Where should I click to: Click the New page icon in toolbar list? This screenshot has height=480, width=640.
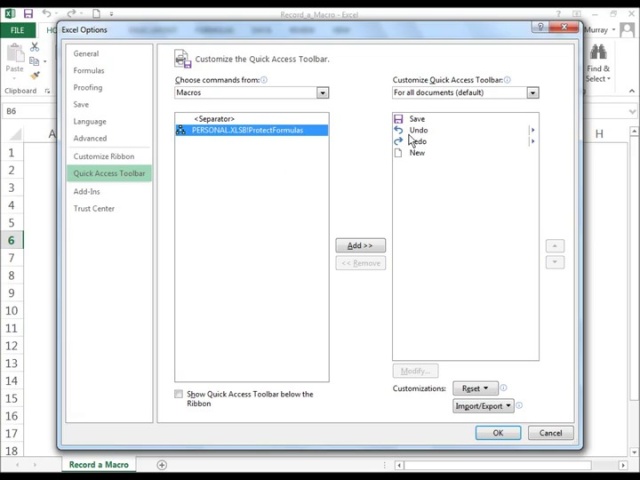tap(398, 153)
